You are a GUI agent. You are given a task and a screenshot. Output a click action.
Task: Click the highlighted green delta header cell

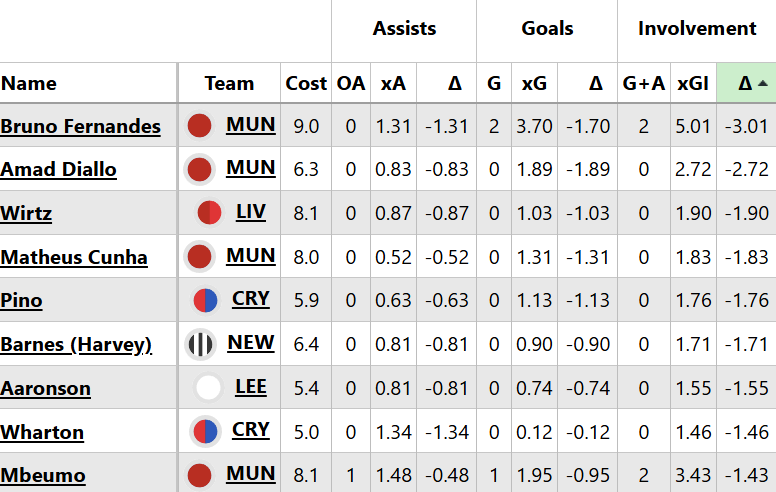(746, 84)
